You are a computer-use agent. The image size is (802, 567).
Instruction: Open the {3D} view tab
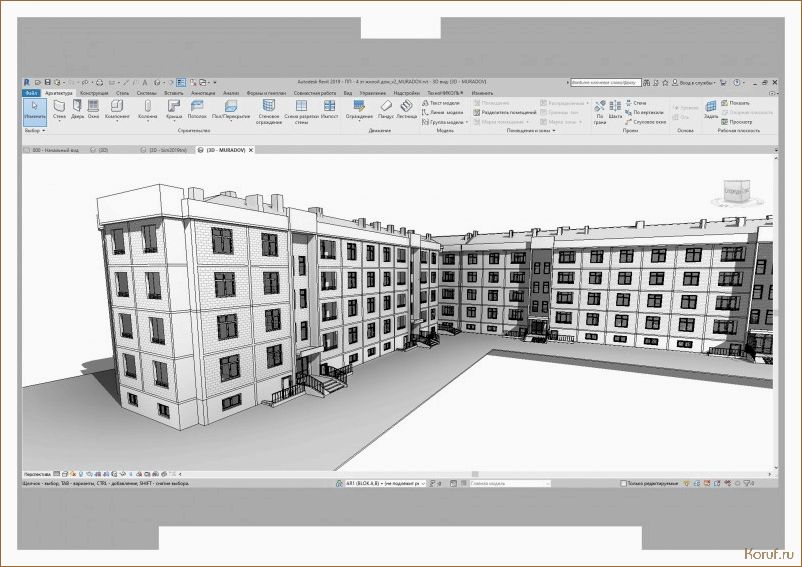pos(99,150)
